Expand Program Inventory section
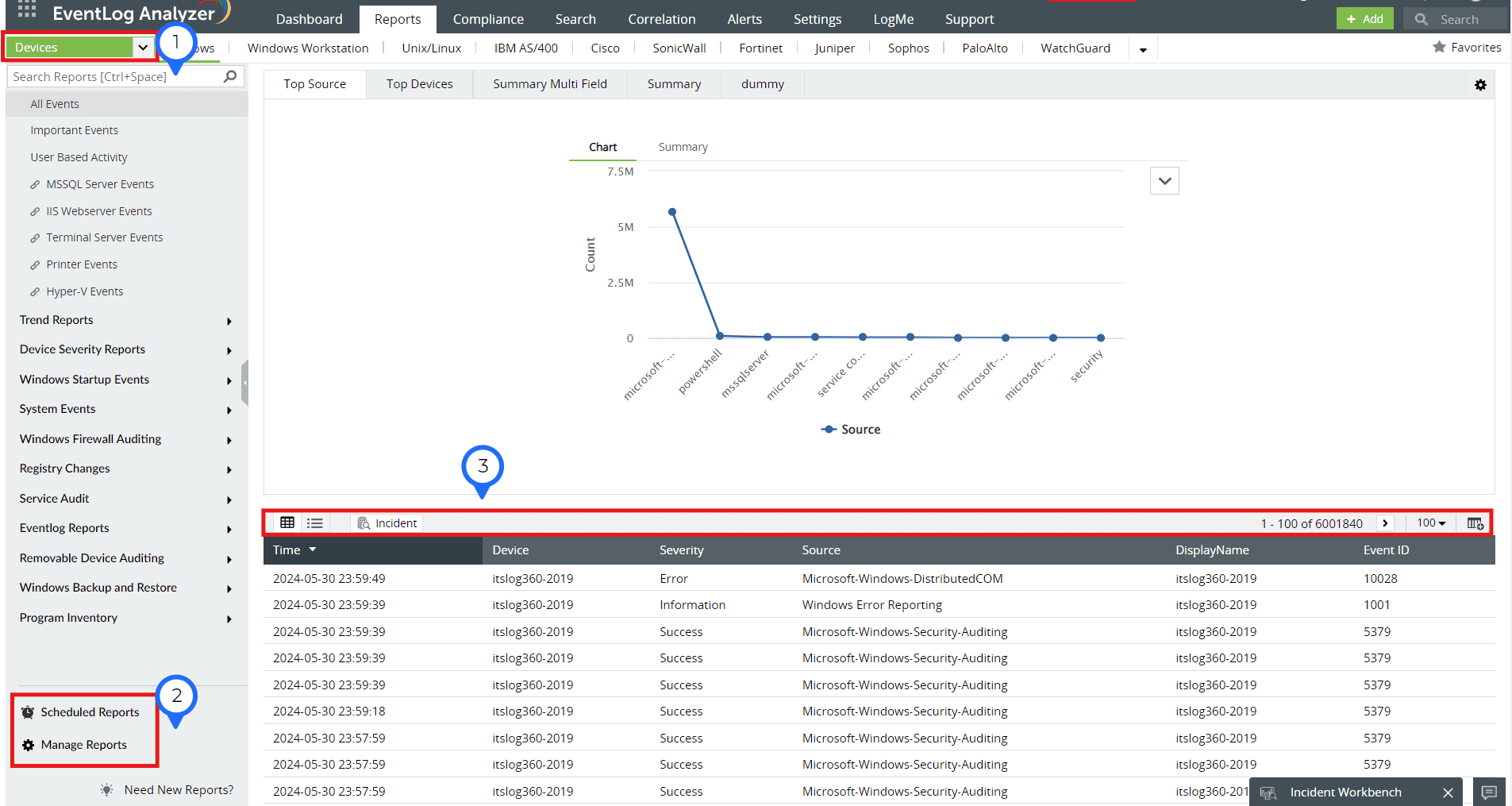1512x806 pixels. pyautogui.click(x=229, y=619)
